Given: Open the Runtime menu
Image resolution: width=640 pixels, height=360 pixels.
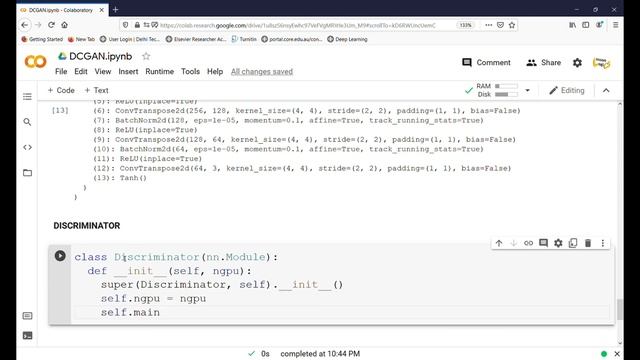Looking at the screenshot, I should click(x=160, y=71).
